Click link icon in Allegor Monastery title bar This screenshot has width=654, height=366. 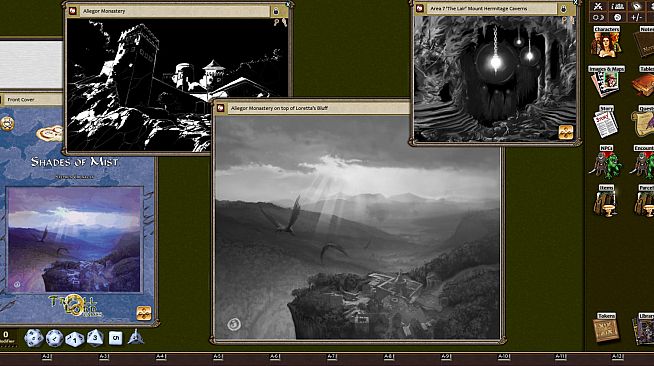[x=73, y=11]
